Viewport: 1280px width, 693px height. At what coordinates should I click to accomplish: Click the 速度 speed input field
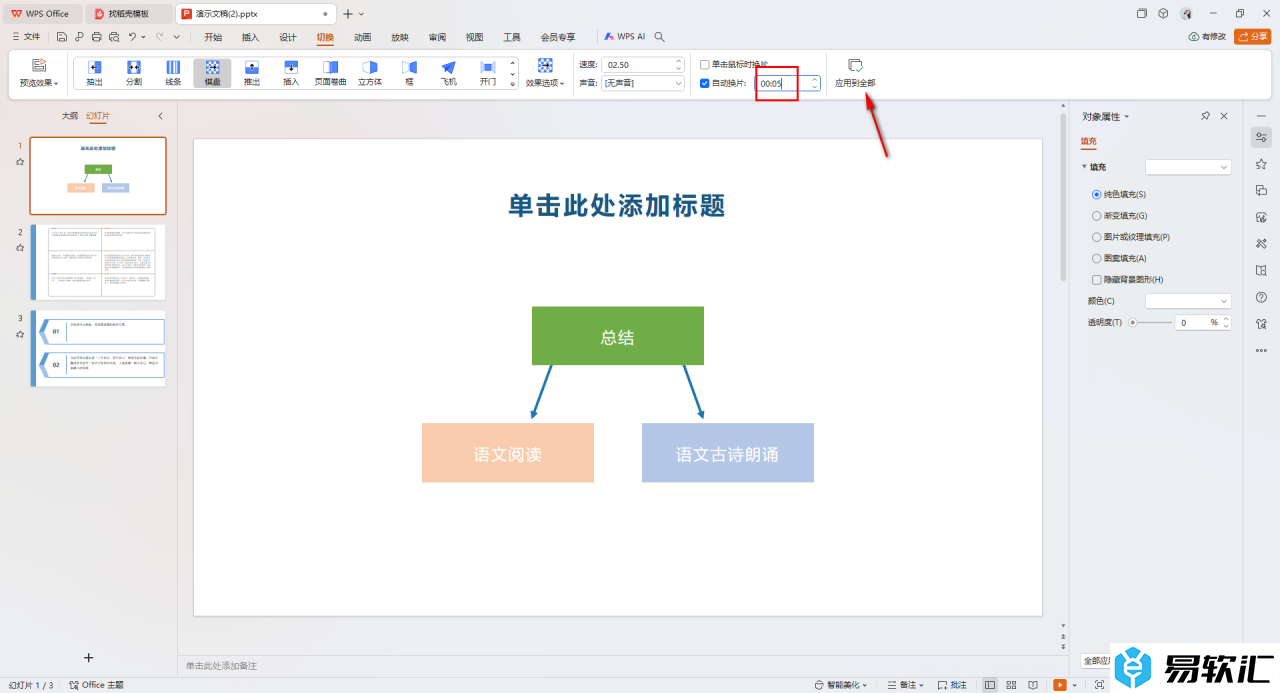[642, 64]
